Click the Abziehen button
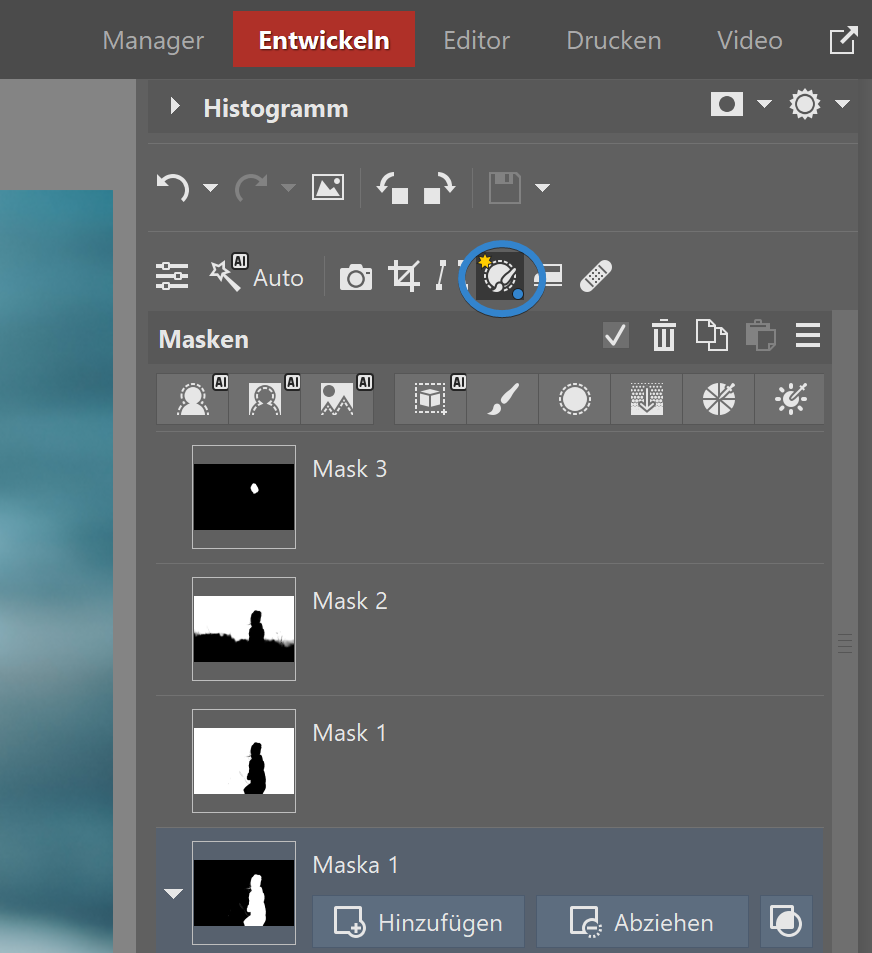This screenshot has width=872, height=953. pos(642,921)
